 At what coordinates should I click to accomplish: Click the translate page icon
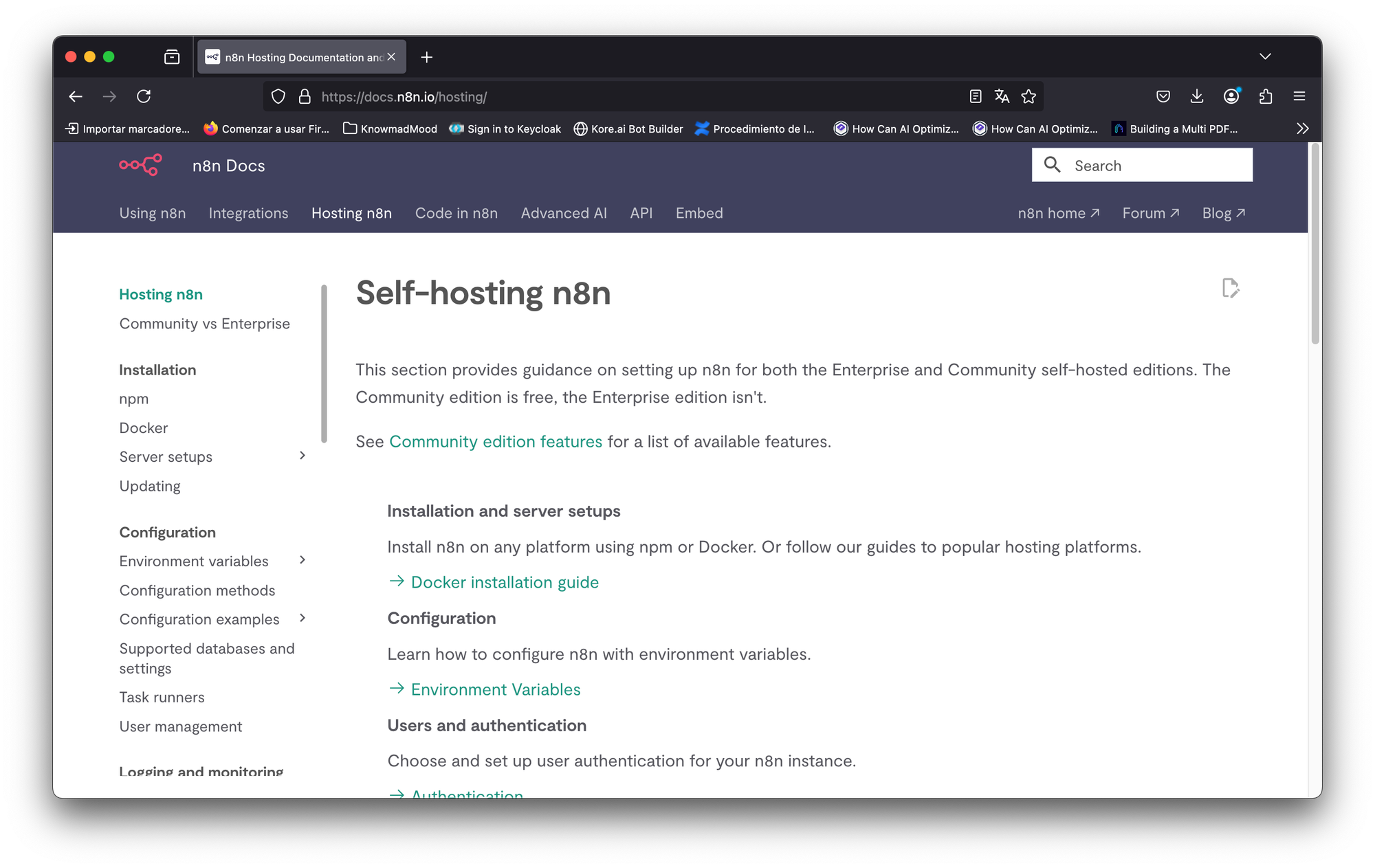pyautogui.click(x=1002, y=97)
